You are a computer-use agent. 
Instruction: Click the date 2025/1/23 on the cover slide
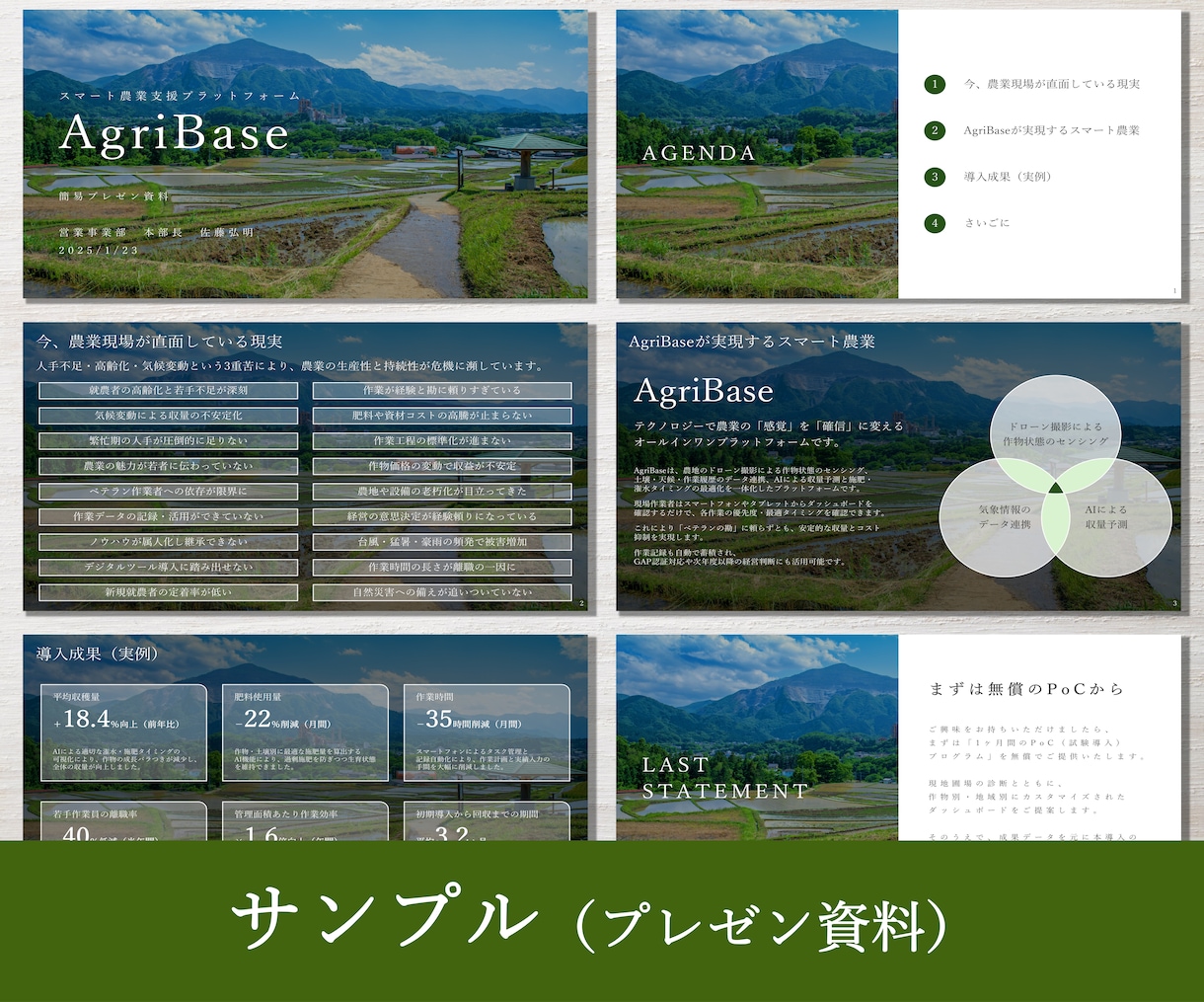(x=99, y=251)
